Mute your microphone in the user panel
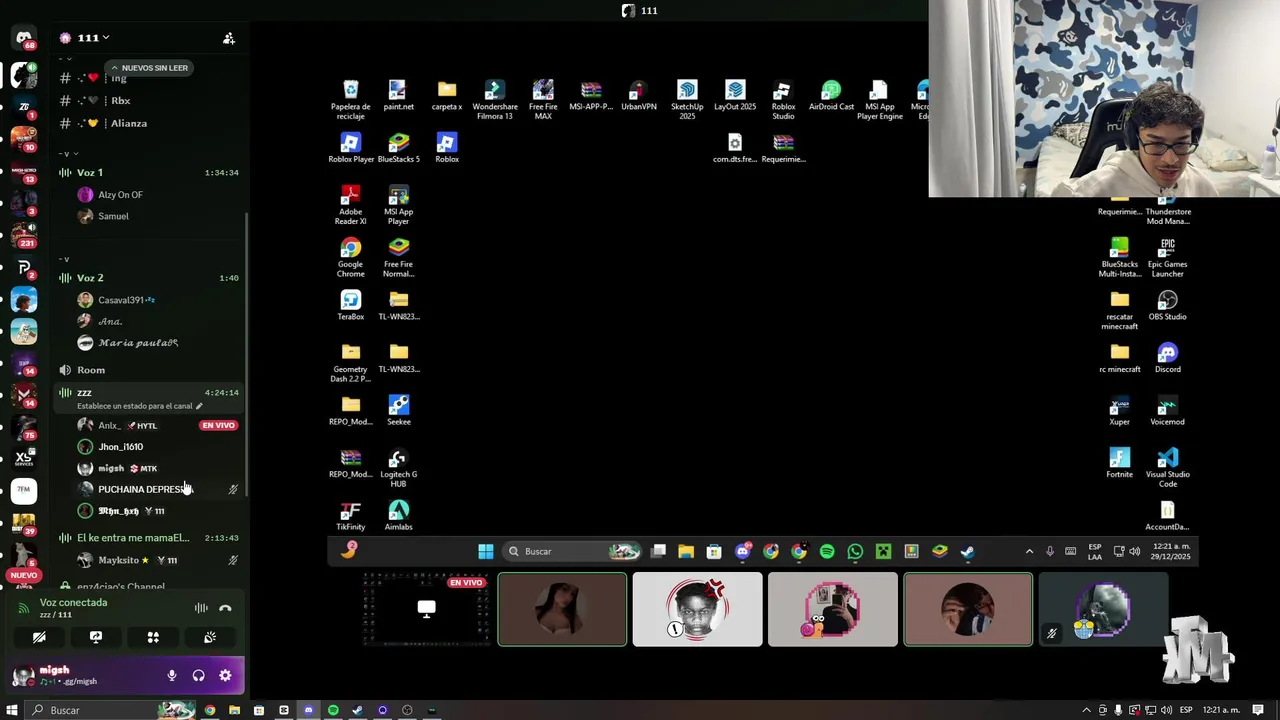The height and width of the screenshot is (720, 1280). click(172, 676)
